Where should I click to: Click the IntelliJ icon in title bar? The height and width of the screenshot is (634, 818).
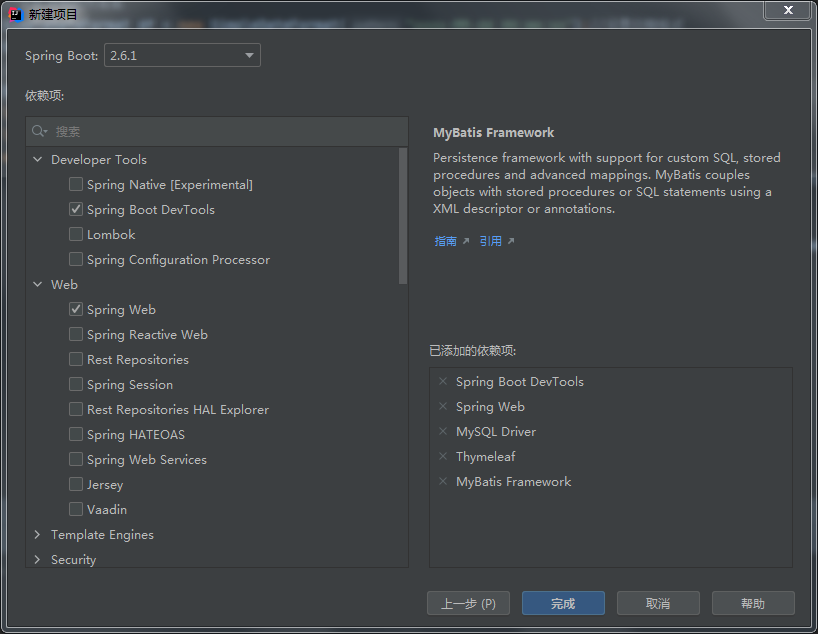click(15, 14)
